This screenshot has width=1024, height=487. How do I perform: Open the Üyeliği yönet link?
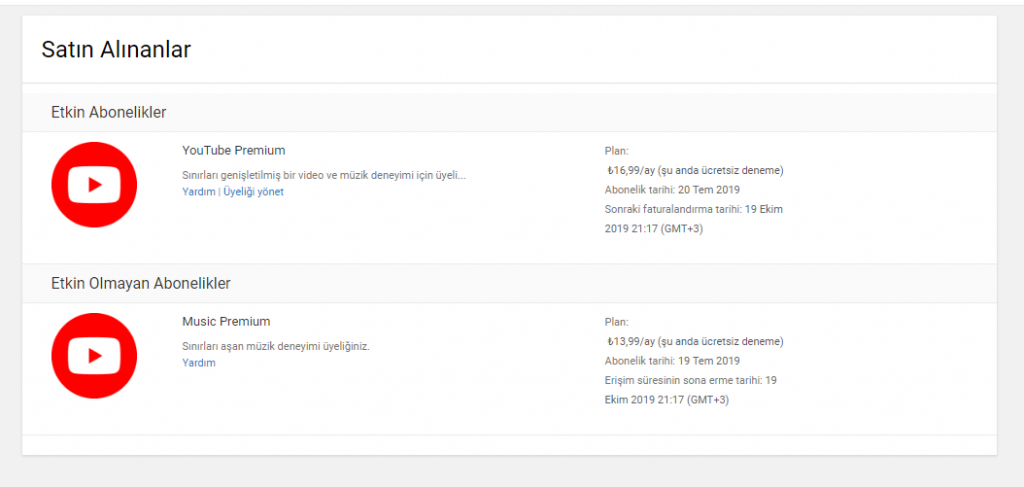[253, 192]
